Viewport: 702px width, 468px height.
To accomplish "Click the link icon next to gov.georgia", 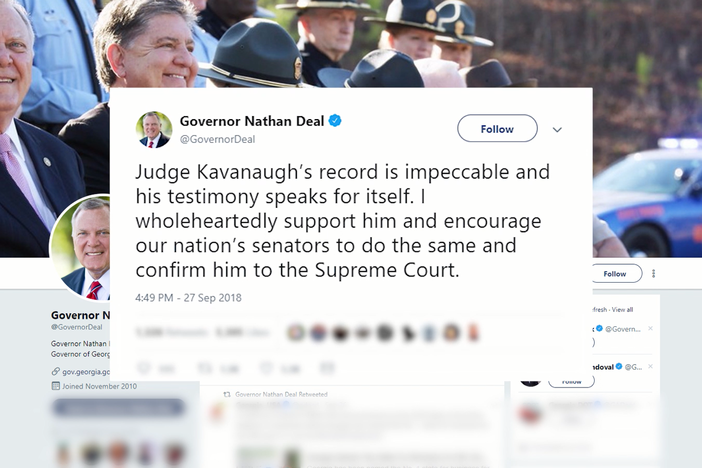I will 56,371.
